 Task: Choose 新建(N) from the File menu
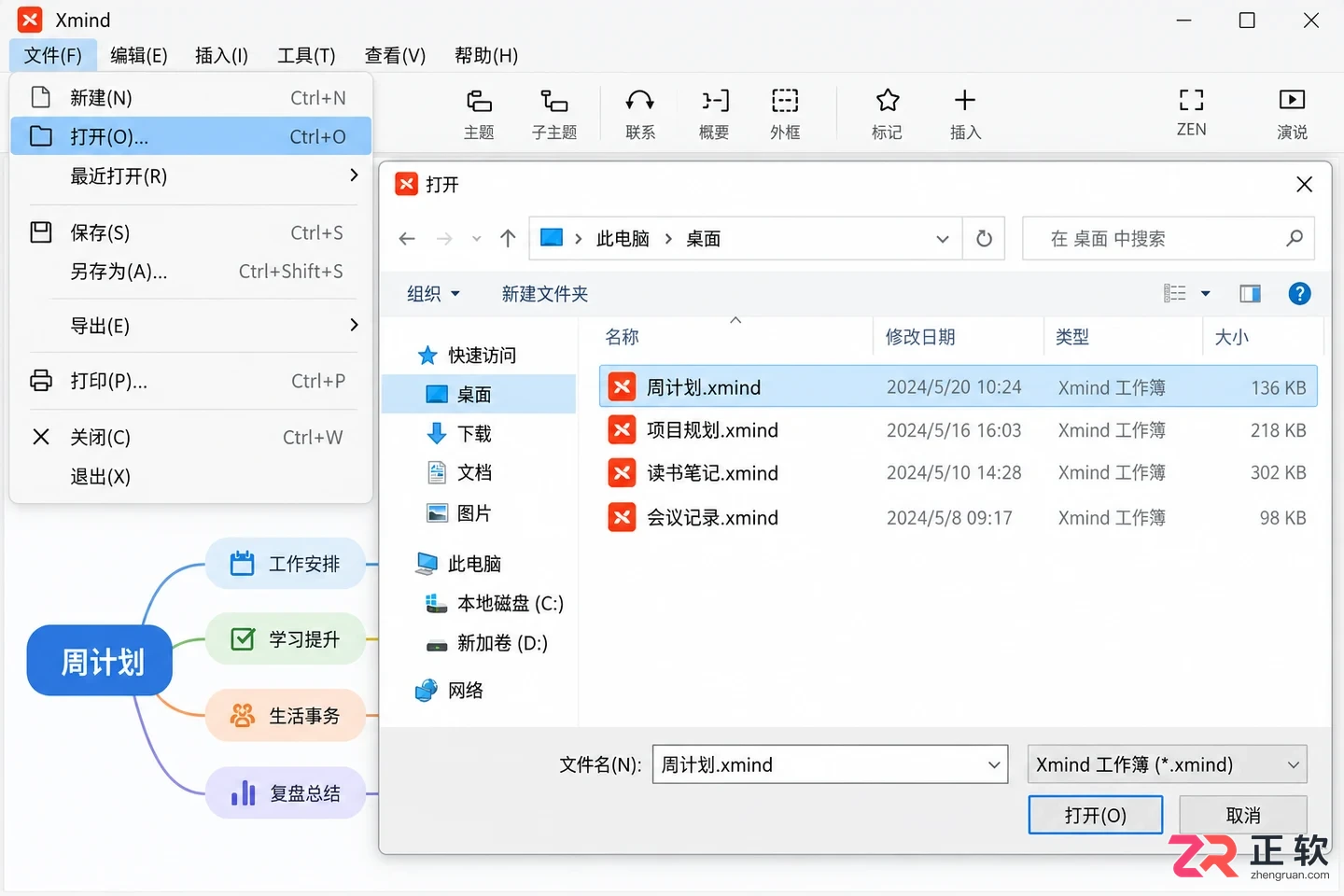190,98
